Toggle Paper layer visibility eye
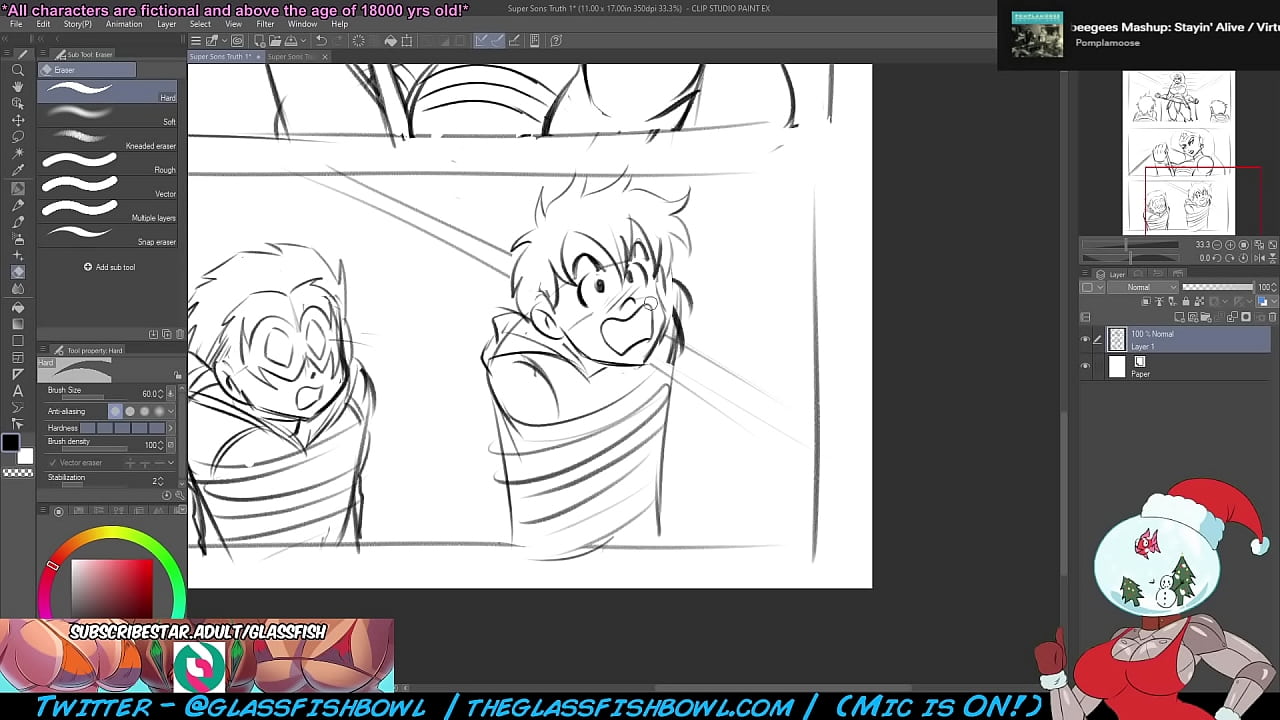The width and height of the screenshot is (1280, 720). click(1086, 367)
